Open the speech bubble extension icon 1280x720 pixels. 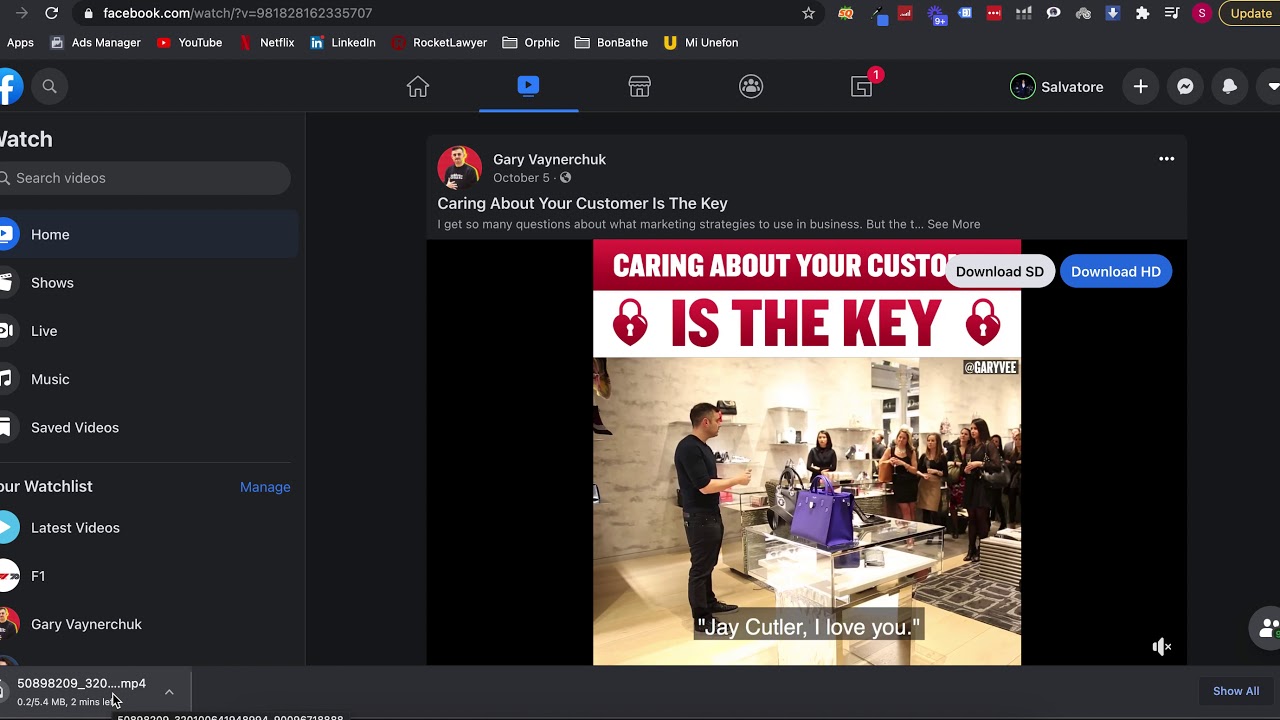pos(1053,13)
